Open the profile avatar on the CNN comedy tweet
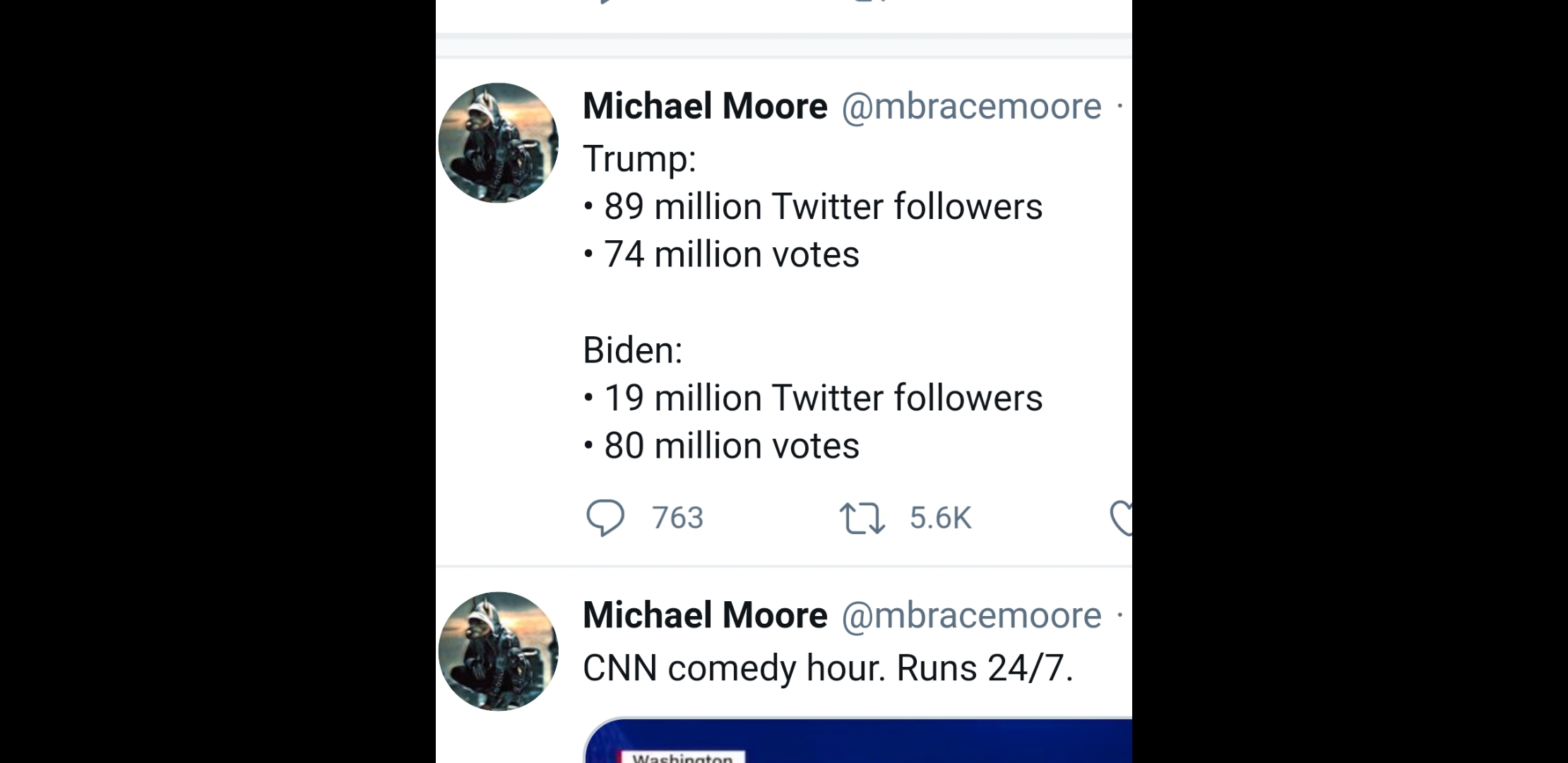Viewport: 1568px width, 763px height. click(x=498, y=651)
